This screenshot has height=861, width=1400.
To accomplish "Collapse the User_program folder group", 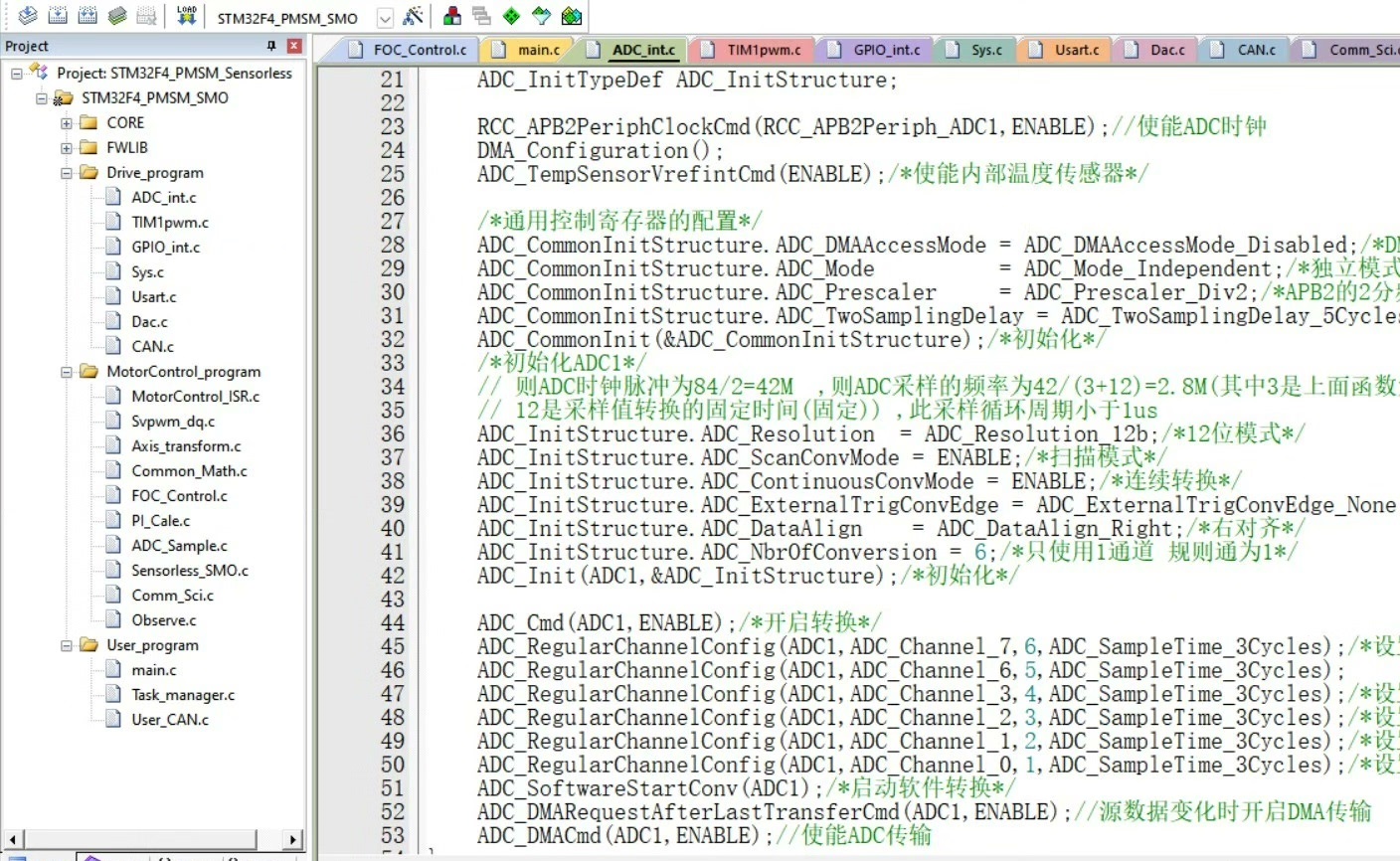I will point(67,644).
